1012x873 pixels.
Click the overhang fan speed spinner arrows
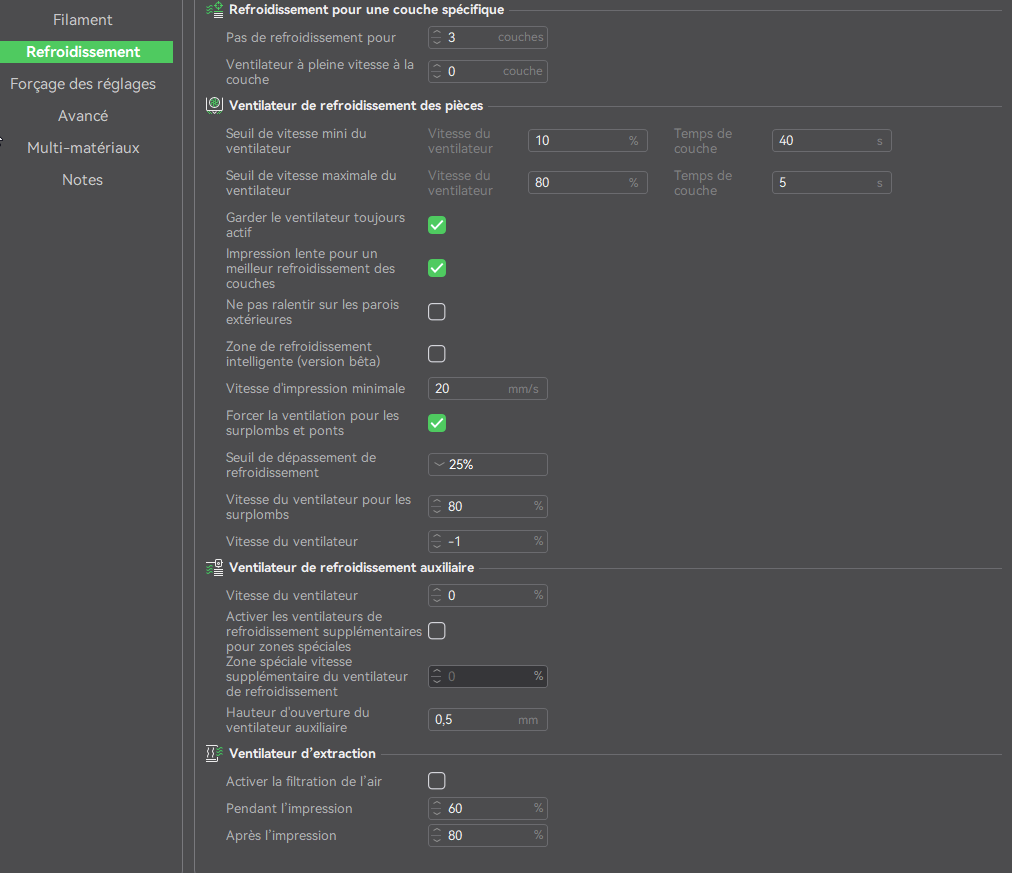tap(437, 507)
